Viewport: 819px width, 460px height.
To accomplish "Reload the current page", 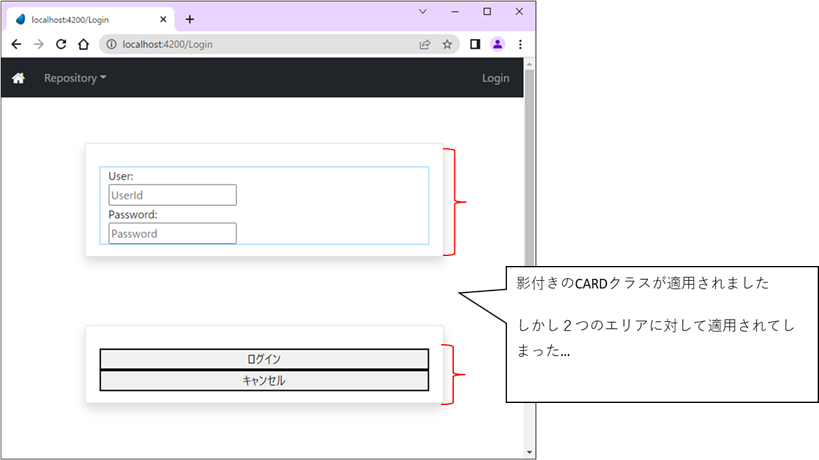I will pyautogui.click(x=61, y=44).
